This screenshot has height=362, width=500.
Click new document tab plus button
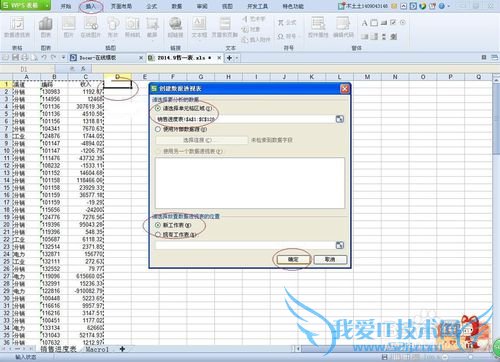(x=229, y=58)
